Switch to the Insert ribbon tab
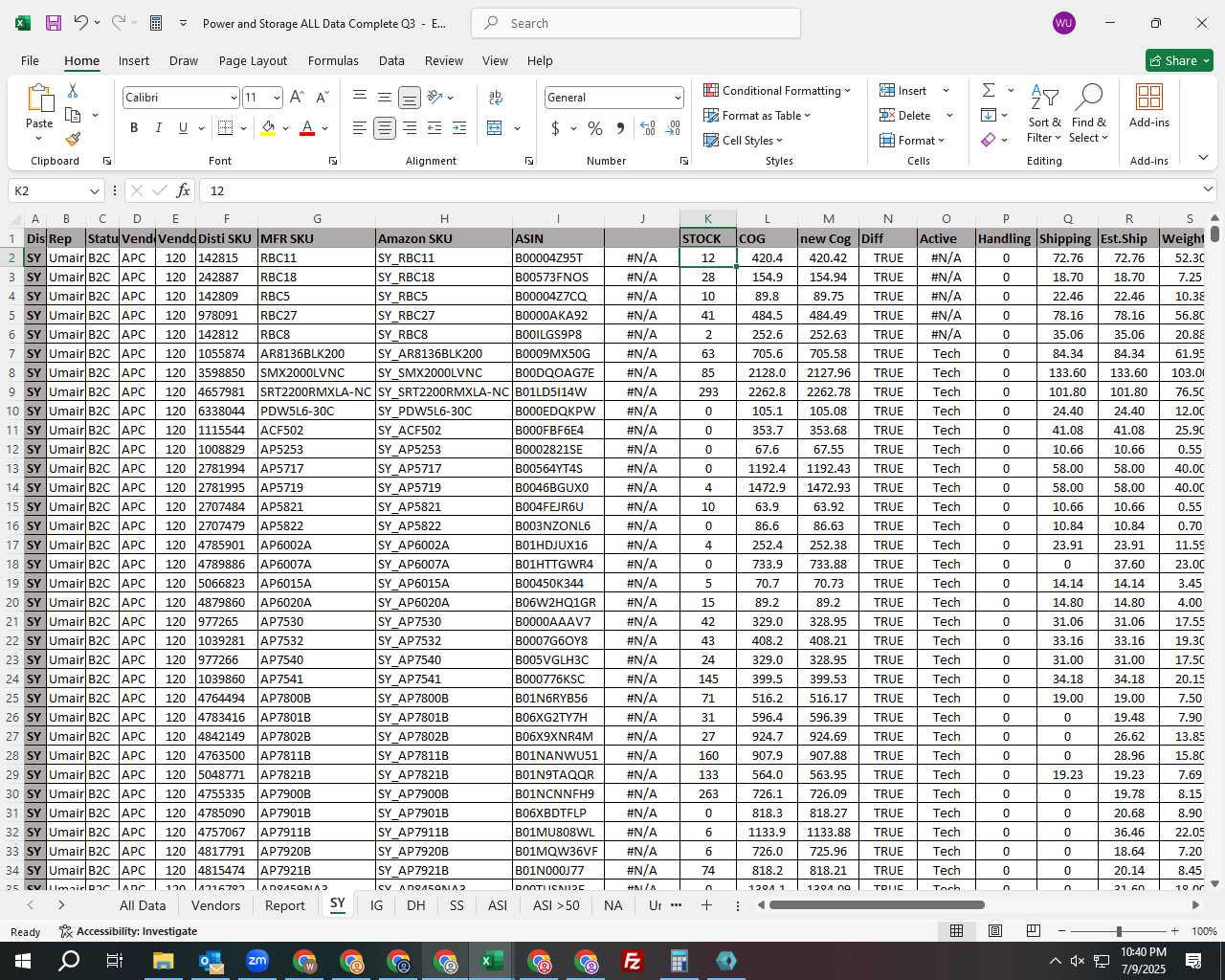1225x980 pixels. pyautogui.click(x=134, y=60)
